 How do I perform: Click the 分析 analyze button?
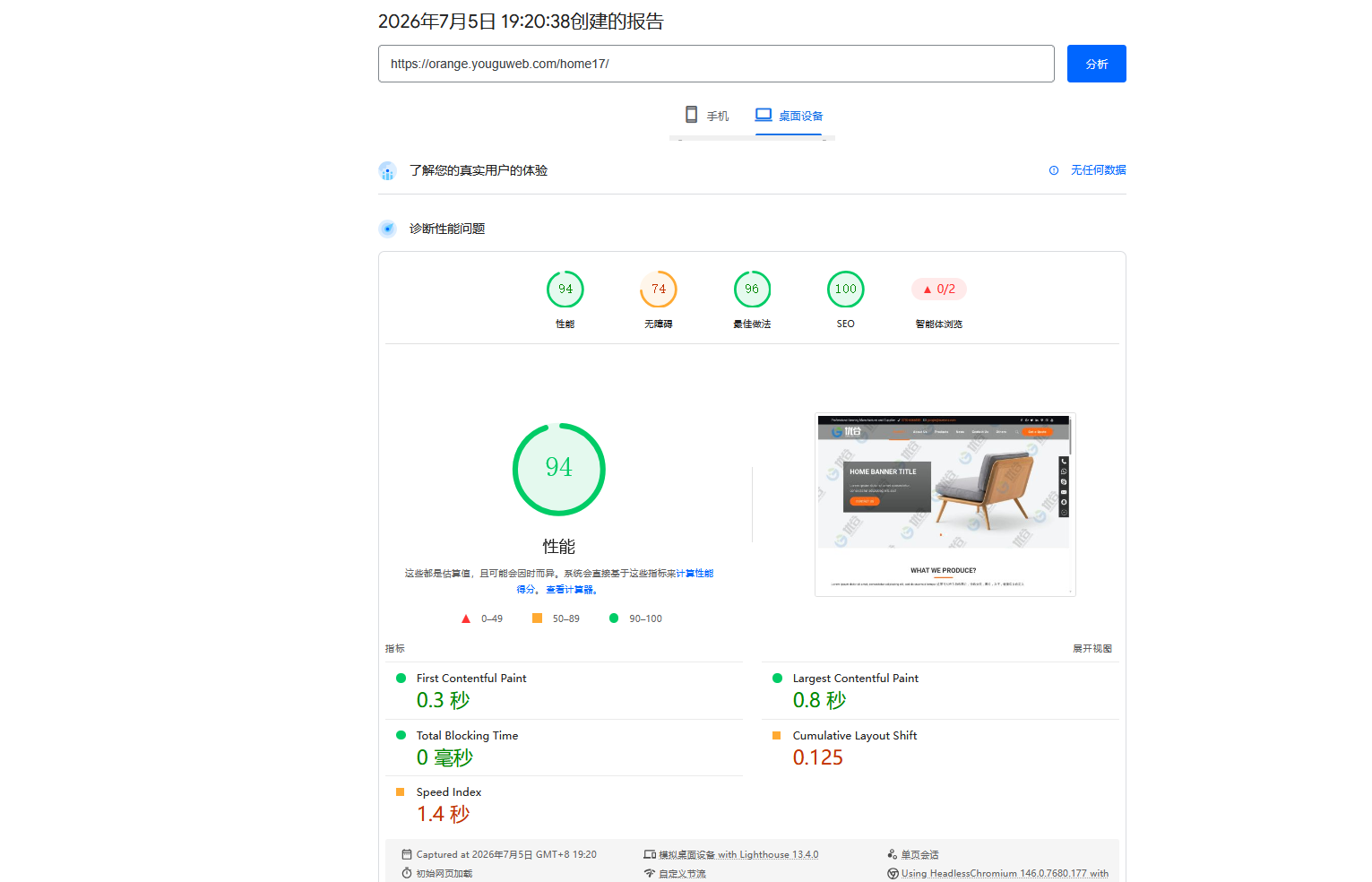pos(1096,64)
